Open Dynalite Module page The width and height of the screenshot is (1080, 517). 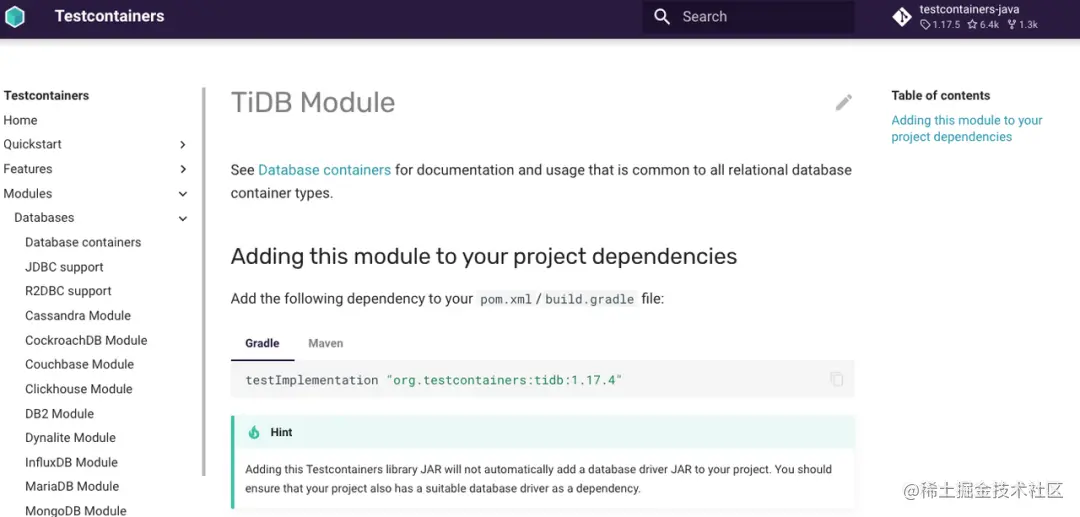(70, 438)
